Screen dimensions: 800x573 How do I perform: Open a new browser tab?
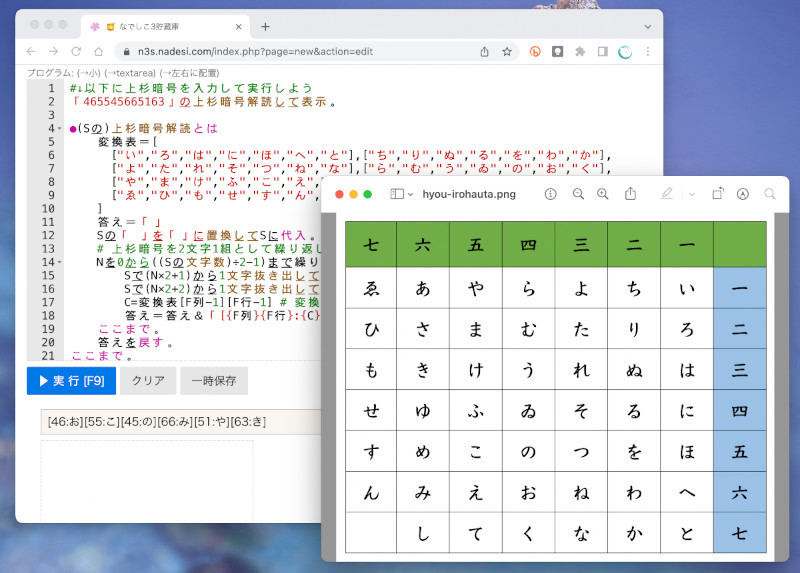265,27
